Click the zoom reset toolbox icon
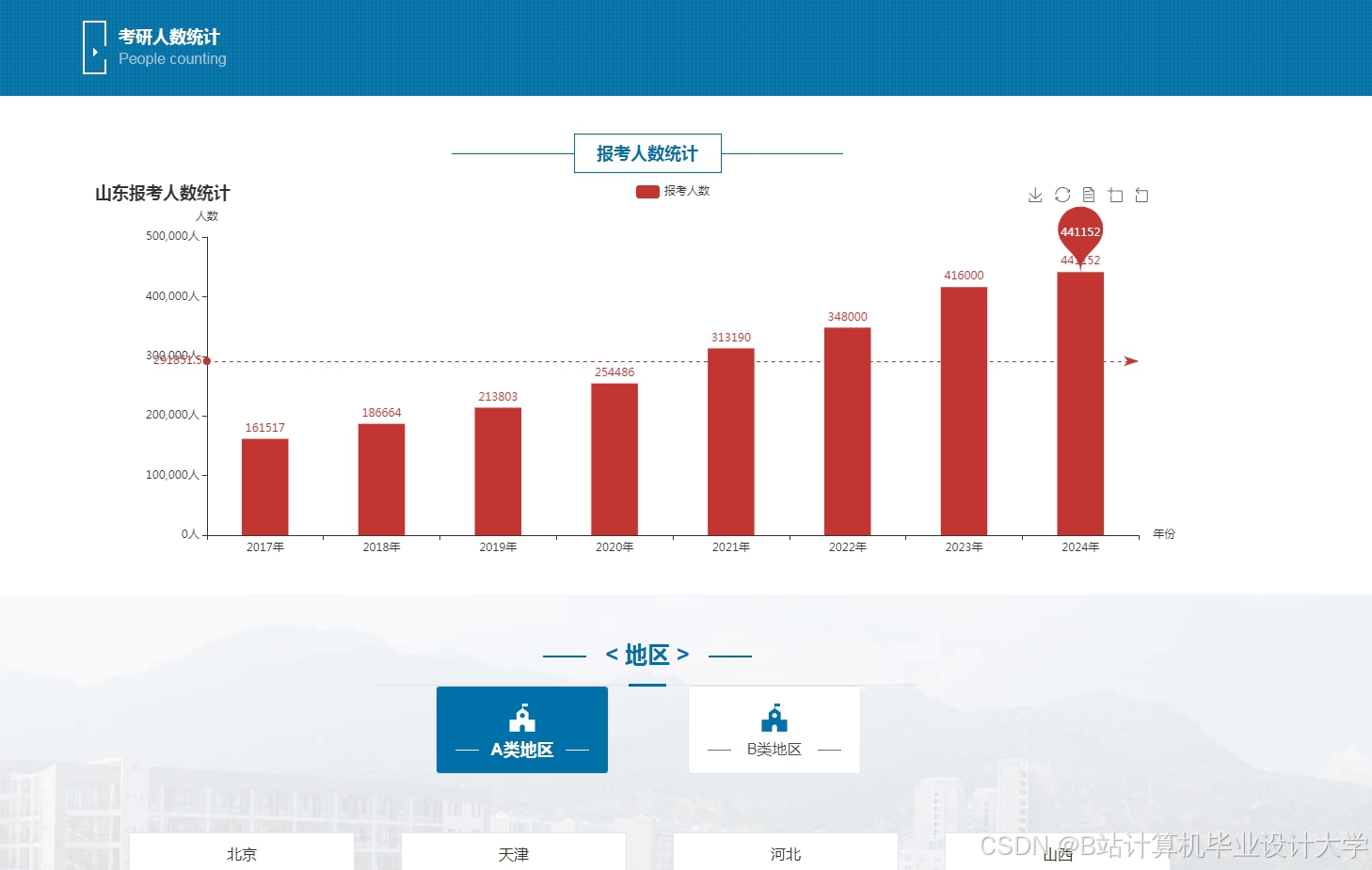This screenshot has width=1372, height=870. tap(1141, 195)
